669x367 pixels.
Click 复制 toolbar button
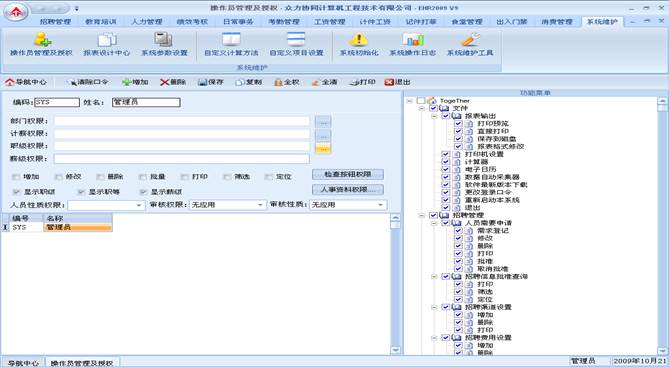(x=249, y=82)
